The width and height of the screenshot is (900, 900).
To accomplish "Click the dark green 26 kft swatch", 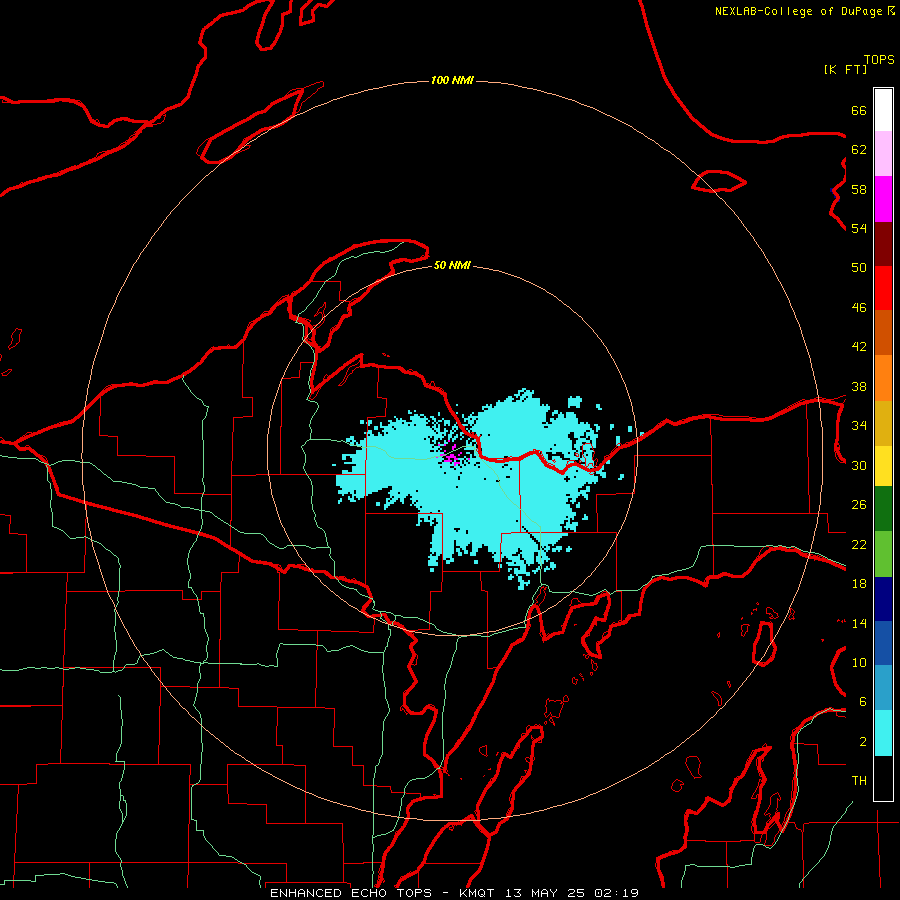I will (x=883, y=509).
